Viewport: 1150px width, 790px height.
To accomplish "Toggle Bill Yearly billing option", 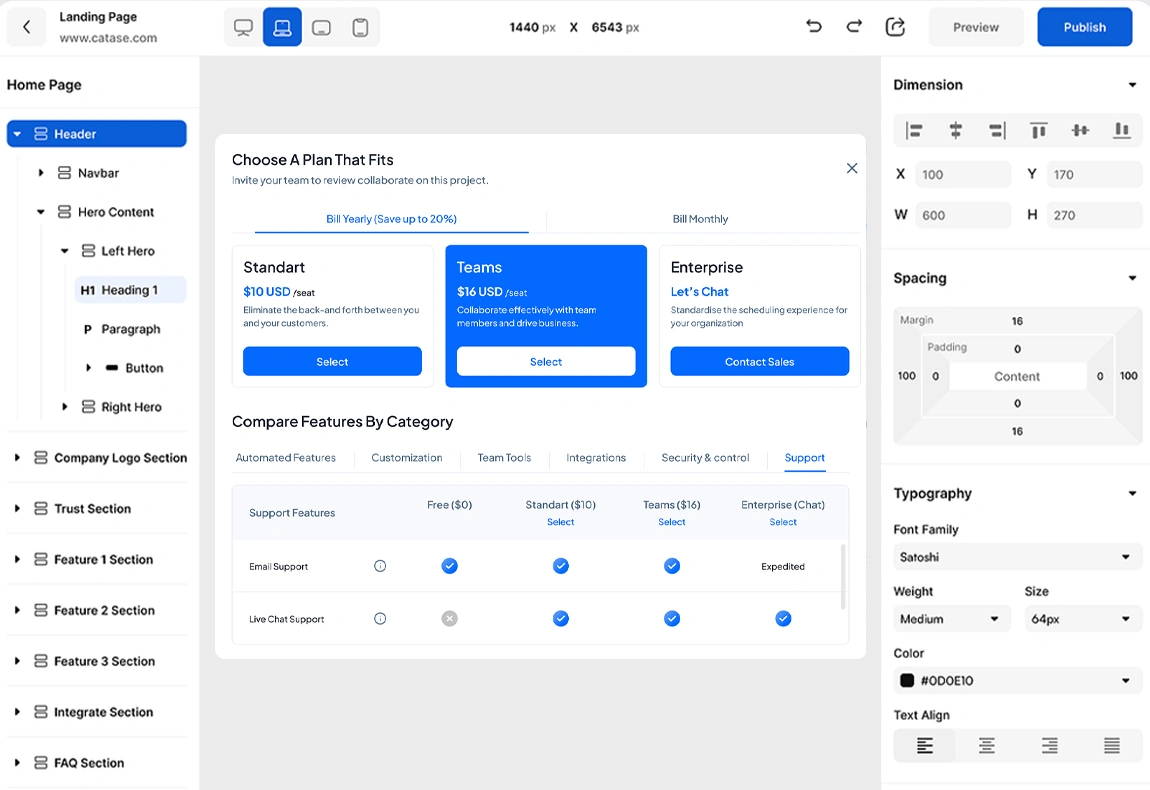I will click(391, 219).
